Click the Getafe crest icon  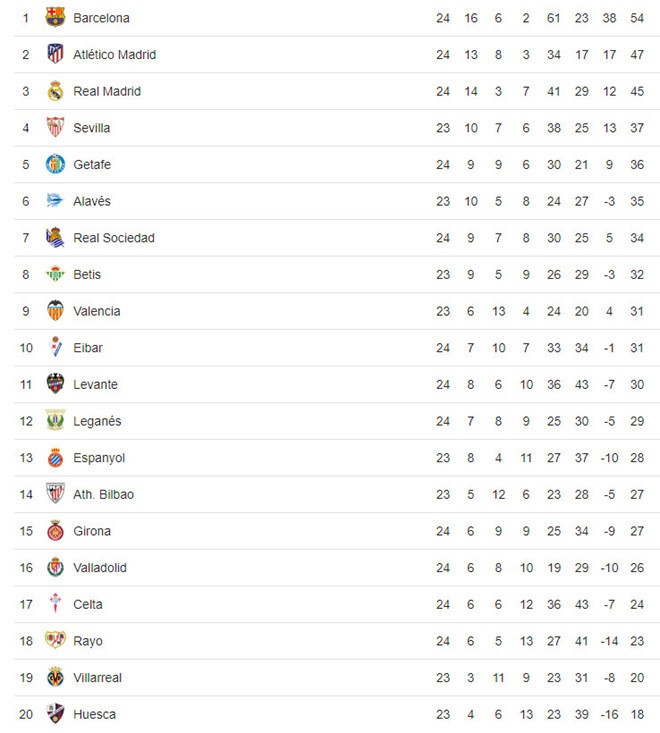[55, 164]
